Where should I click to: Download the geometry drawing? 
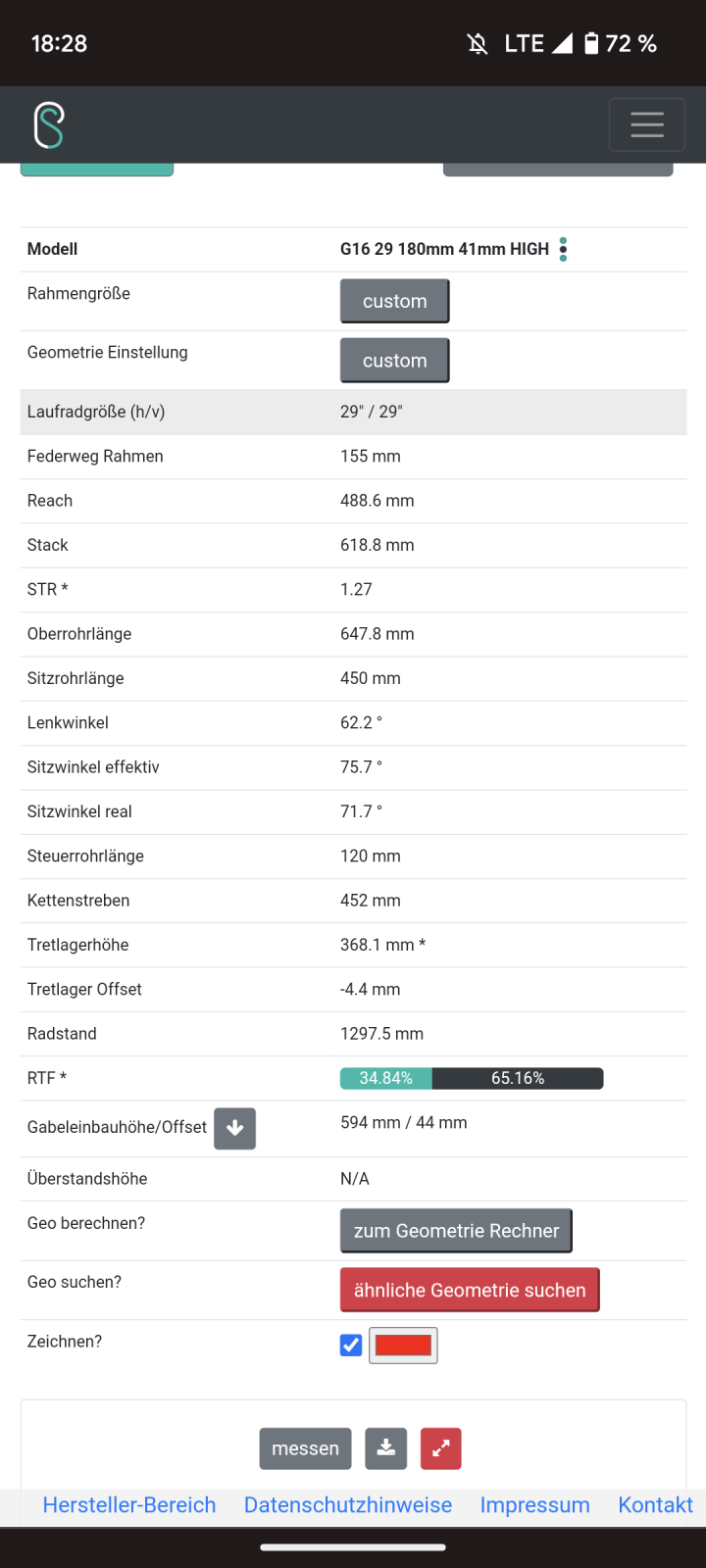click(386, 1448)
